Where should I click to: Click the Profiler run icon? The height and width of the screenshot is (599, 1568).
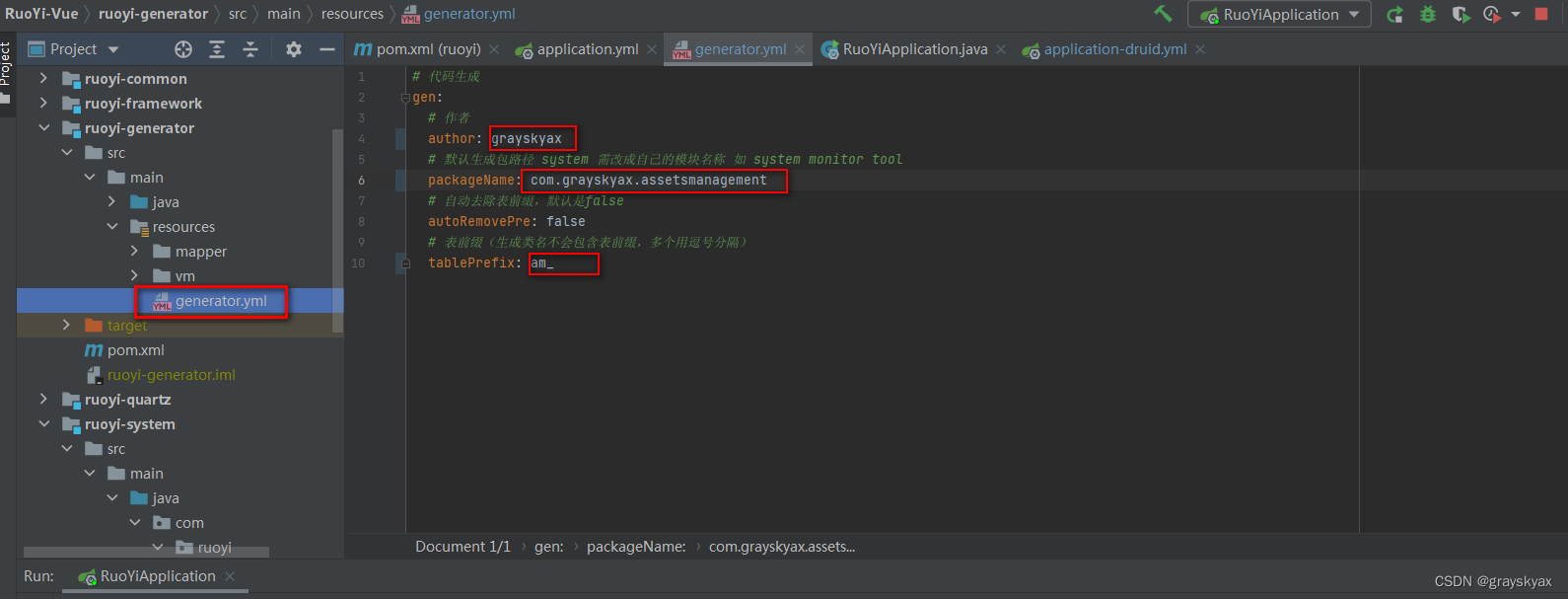pos(1491,14)
